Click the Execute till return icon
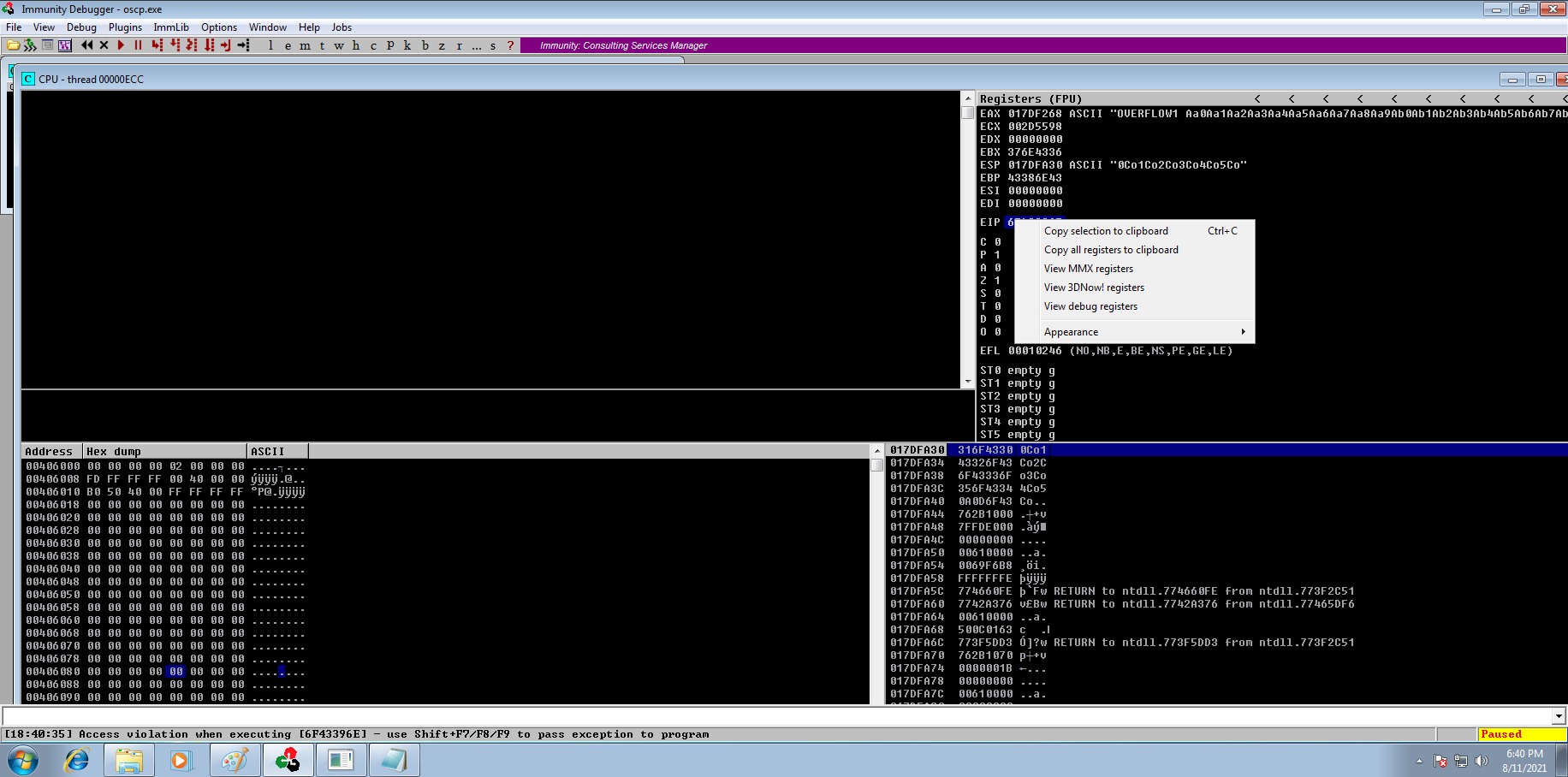1568x777 pixels. 226,45
